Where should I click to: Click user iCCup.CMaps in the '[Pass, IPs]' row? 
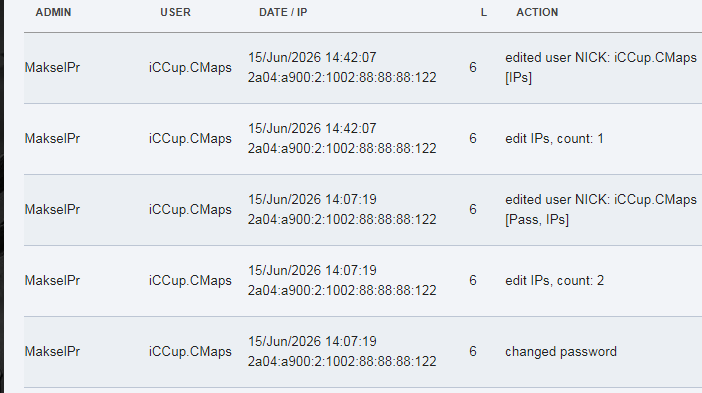[x=190, y=210]
